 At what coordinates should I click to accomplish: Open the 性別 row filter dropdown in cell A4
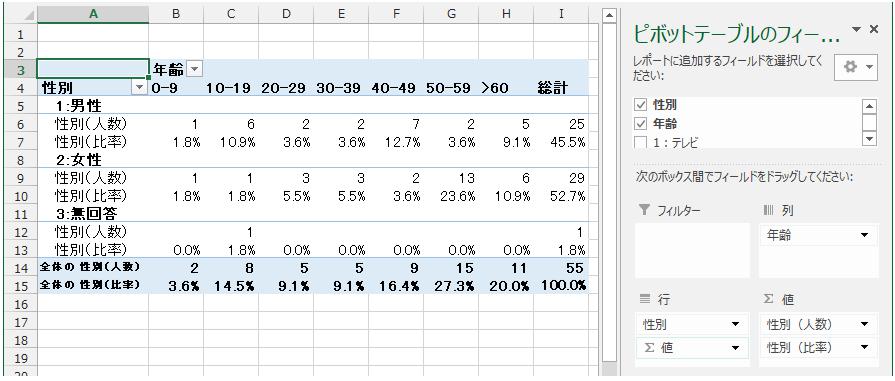tap(139, 87)
